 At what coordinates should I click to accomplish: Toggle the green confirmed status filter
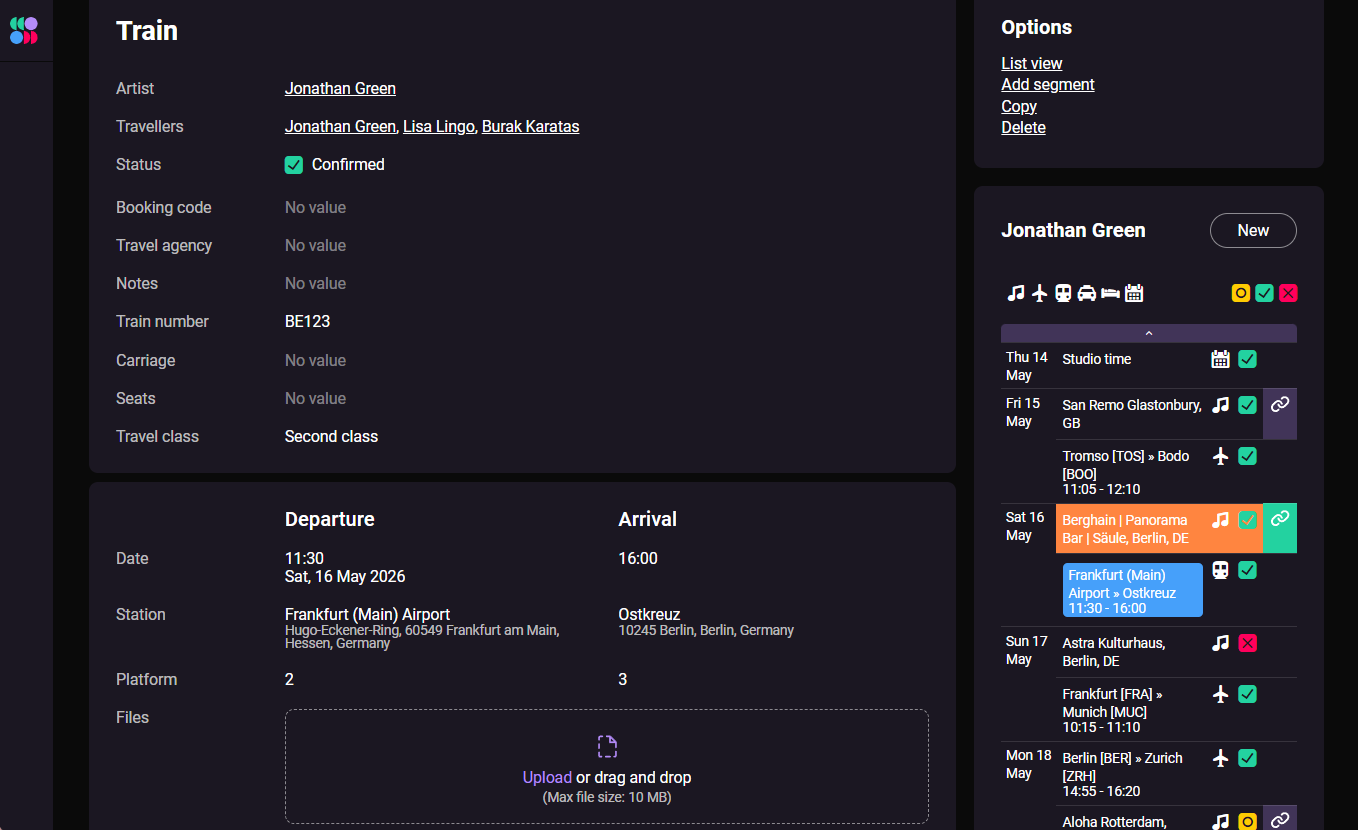pyautogui.click(x=1265, y=293)
